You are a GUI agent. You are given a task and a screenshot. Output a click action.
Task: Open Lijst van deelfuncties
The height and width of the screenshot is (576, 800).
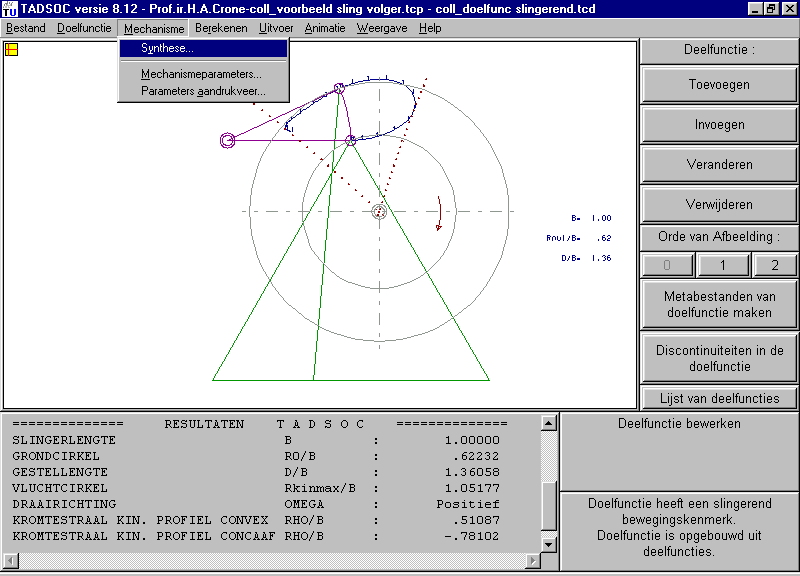coord(719,398)
